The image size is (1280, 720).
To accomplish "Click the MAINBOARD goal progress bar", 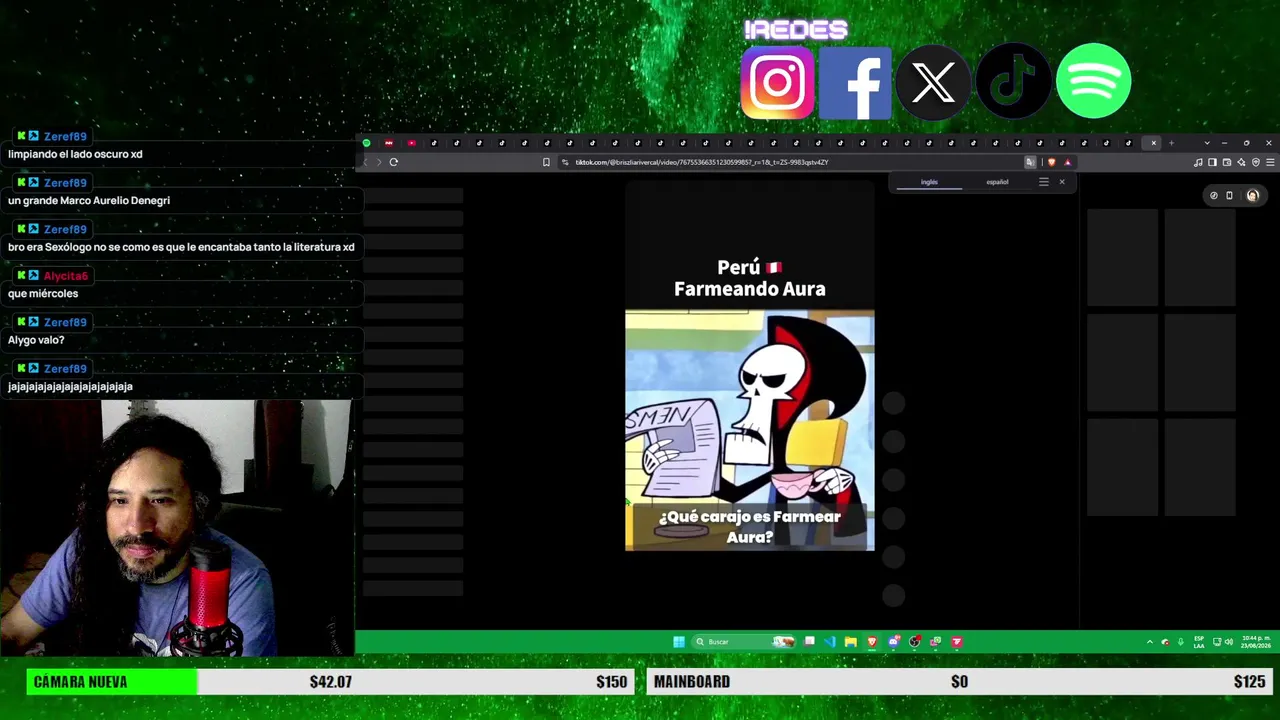I will (x=960, y=682).
